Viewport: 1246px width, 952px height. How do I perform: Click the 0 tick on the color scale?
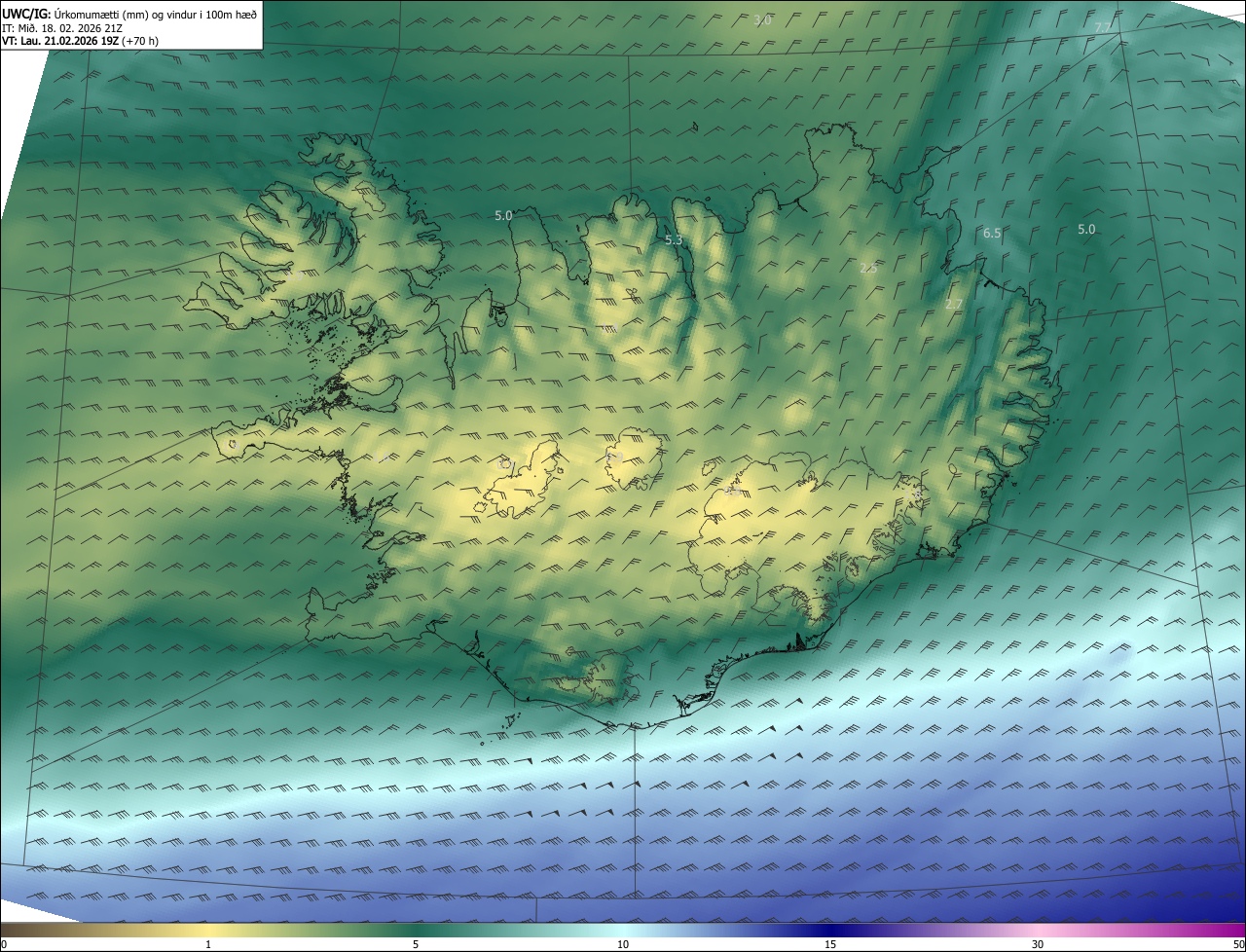pos(4,944)
